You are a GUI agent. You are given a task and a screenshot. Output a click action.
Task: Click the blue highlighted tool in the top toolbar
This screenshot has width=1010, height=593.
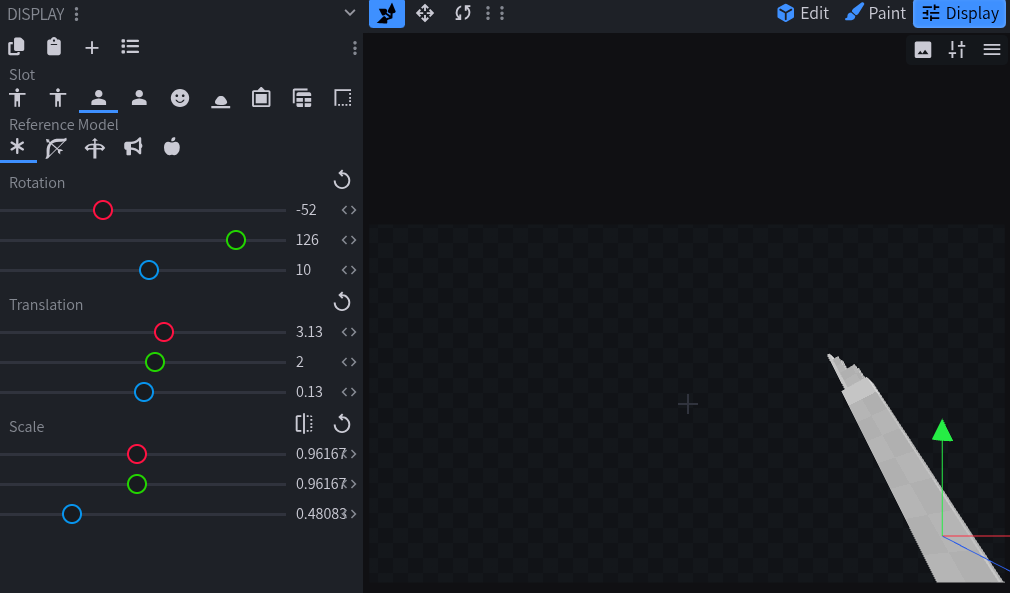[387, 14]
